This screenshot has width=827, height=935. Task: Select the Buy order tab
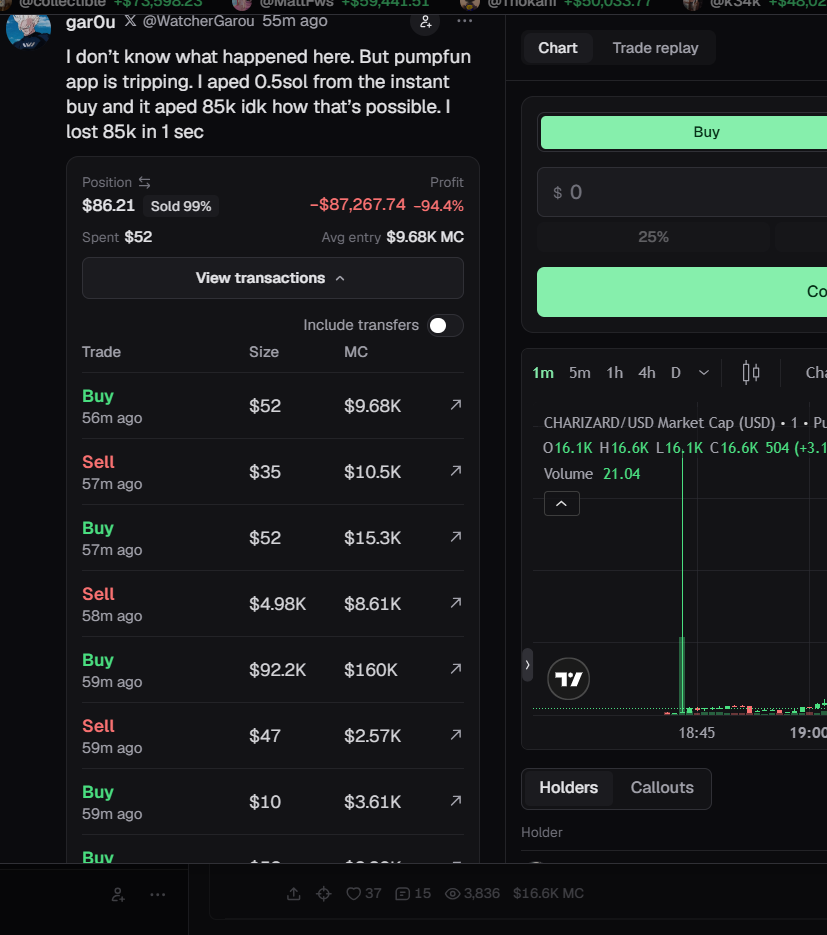pyautogui.click(x=683, y=132)
